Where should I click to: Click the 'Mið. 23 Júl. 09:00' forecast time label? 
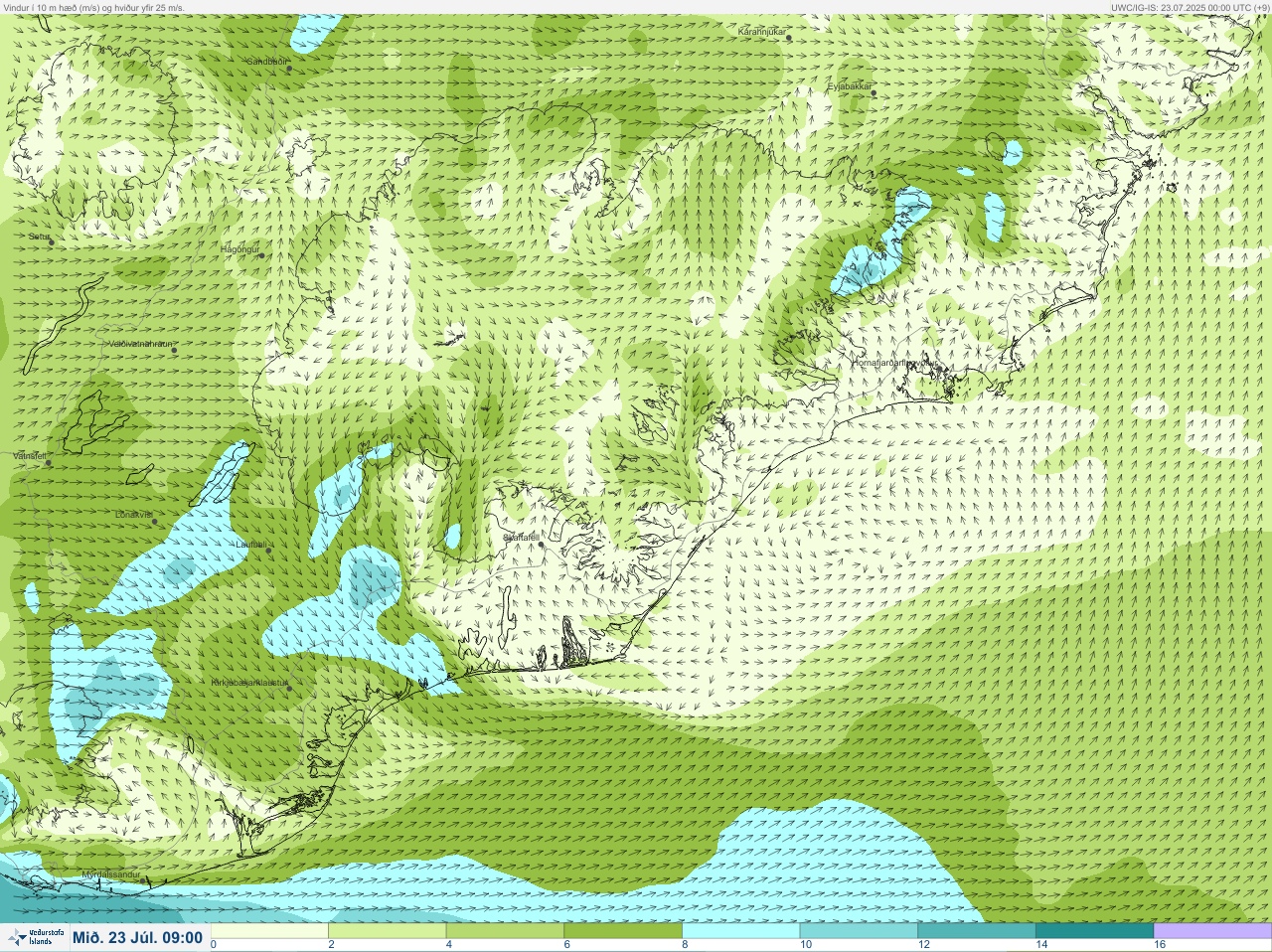pyautogui.click(x=137, y=937)
